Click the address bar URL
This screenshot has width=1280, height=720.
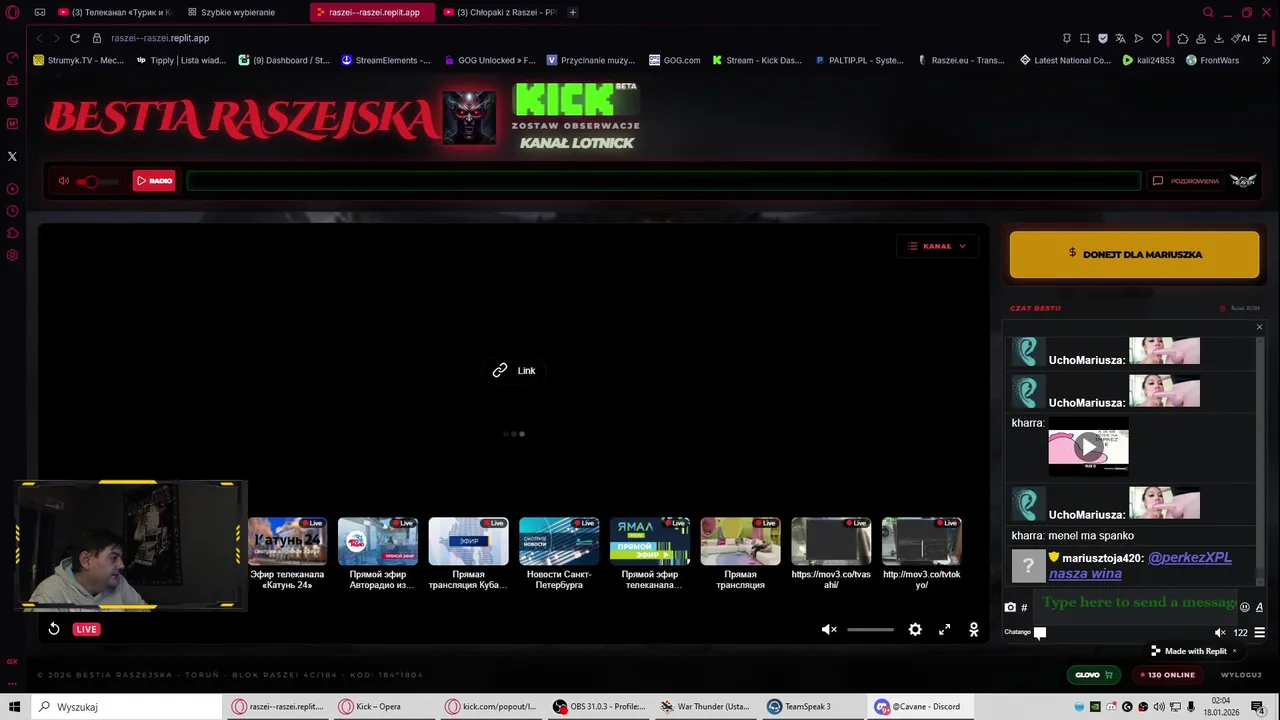160,38
